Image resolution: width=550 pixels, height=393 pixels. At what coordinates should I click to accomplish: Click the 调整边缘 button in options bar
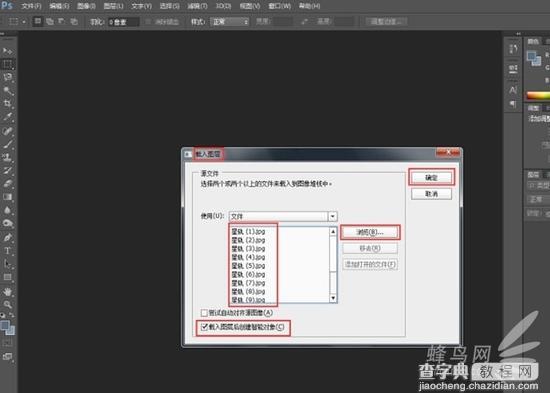[x=386, y=22]
